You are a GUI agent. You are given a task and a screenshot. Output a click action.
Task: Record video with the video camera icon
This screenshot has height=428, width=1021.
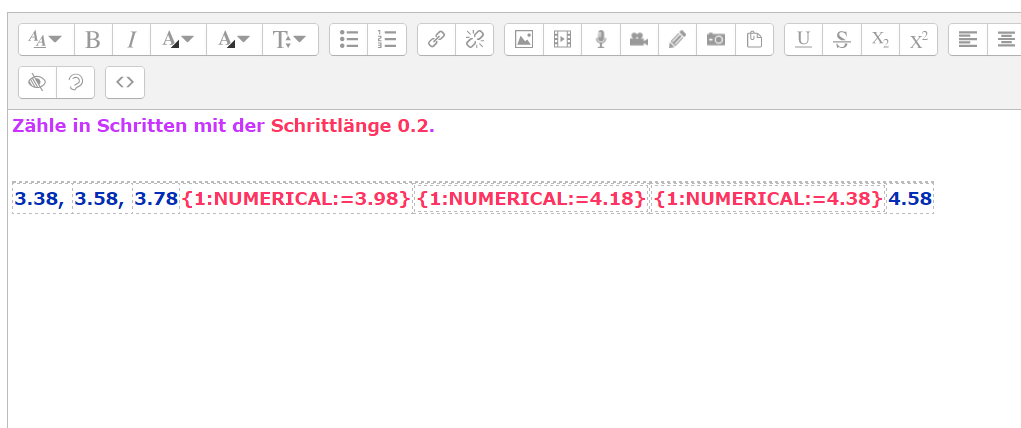(638, 40)
